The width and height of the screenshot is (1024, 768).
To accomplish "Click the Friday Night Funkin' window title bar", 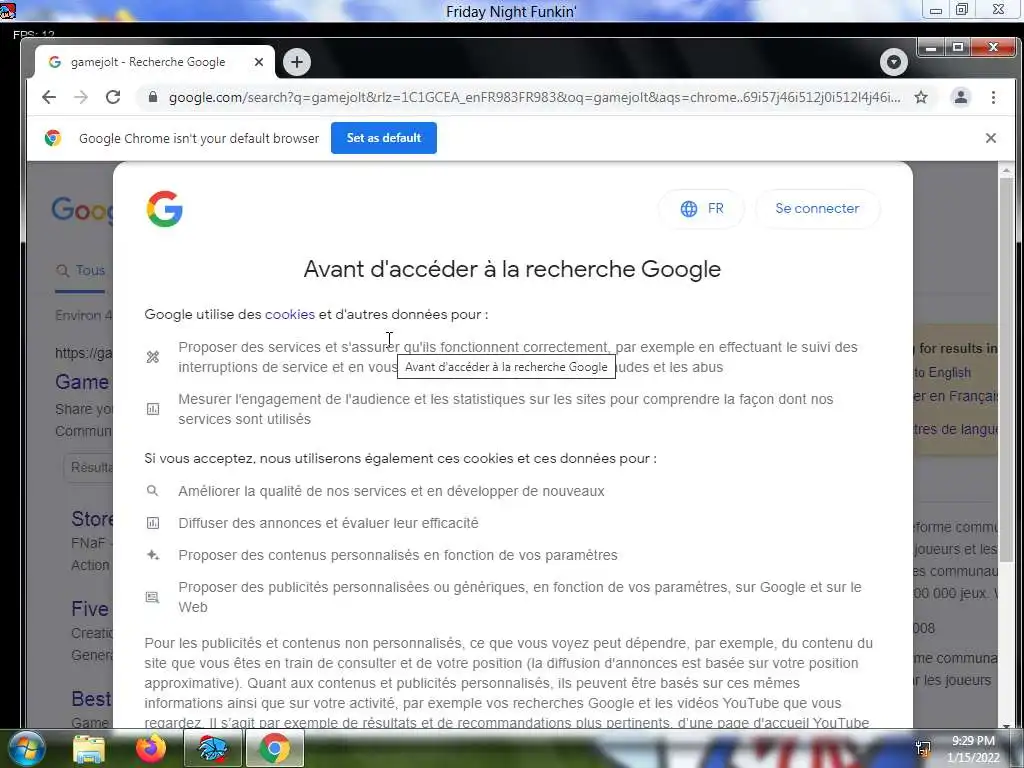I will click(511, 11).
